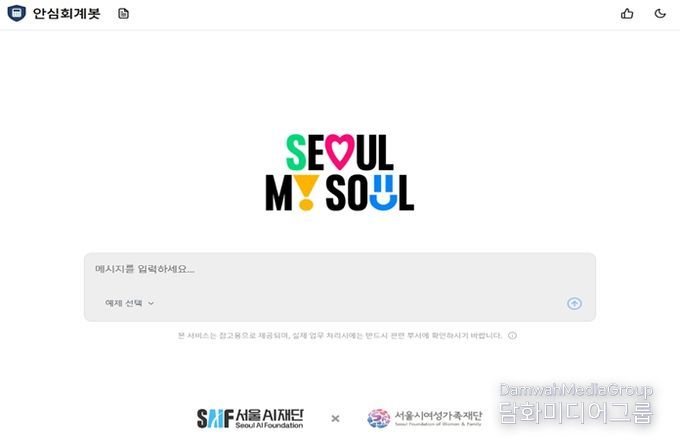The image size is (680, 446).
Task: Click the disclaimer text below input box
Action: [340, 335]
